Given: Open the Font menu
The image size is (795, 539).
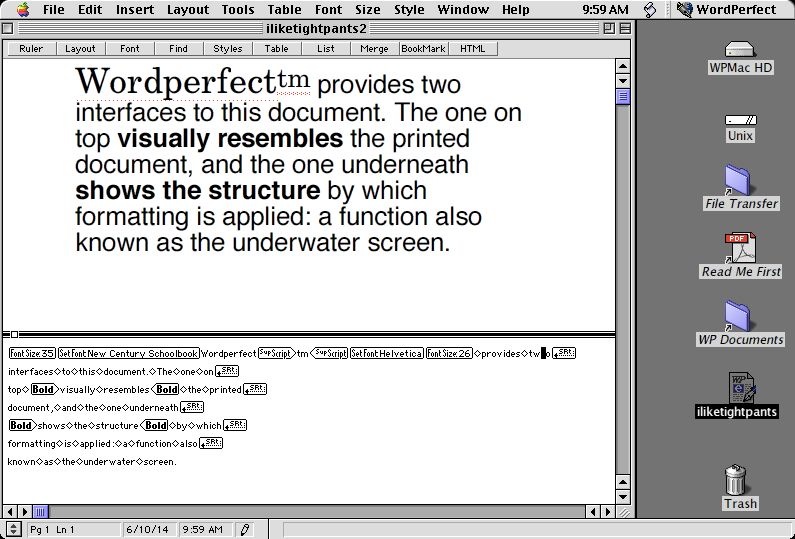Looking at the screenshot, I should pyautogui.click(x=328, y=9).
